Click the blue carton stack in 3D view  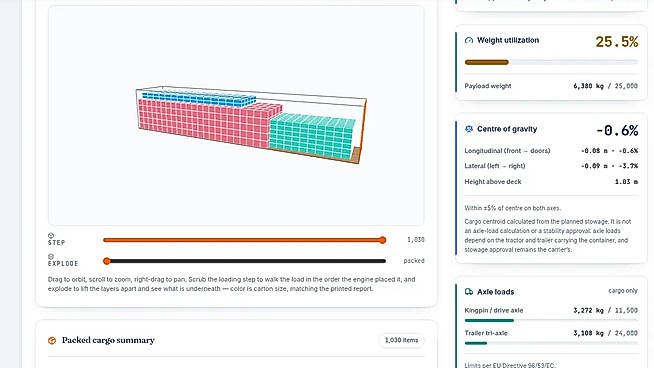pyautogui.click(x=199, y=99)
